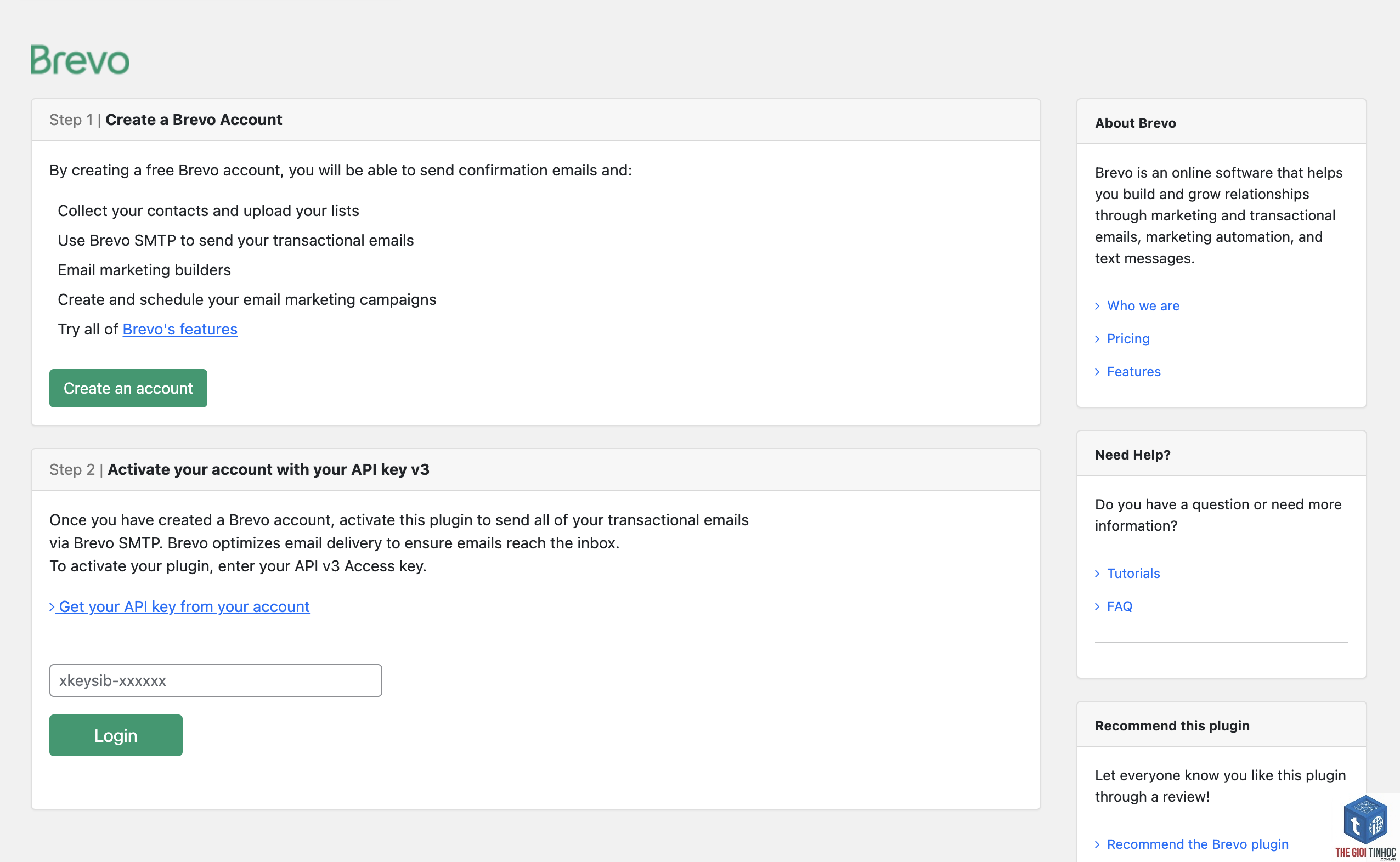Screen dimensions: 1400x862
Task: Click 'Use Brevo SMTP to send your transactional emails'
Action: point(235,241)
